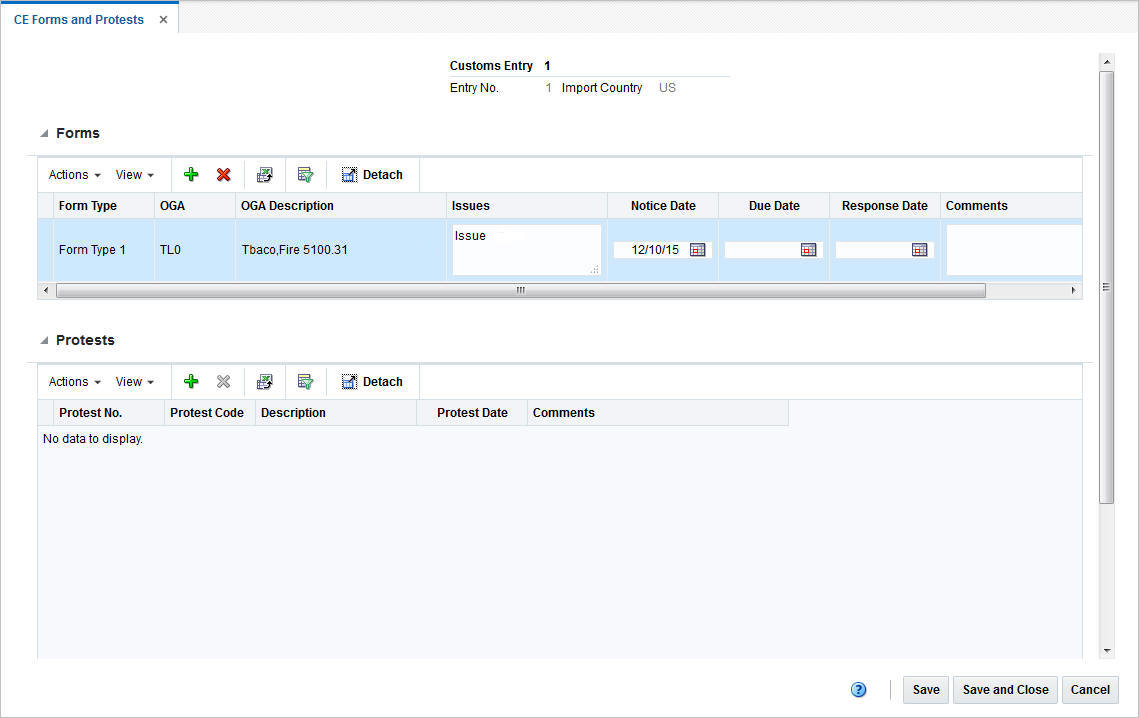Screen dimensions: 1139x718
Task: Click Notice Date column header
Action: [663, 206]
